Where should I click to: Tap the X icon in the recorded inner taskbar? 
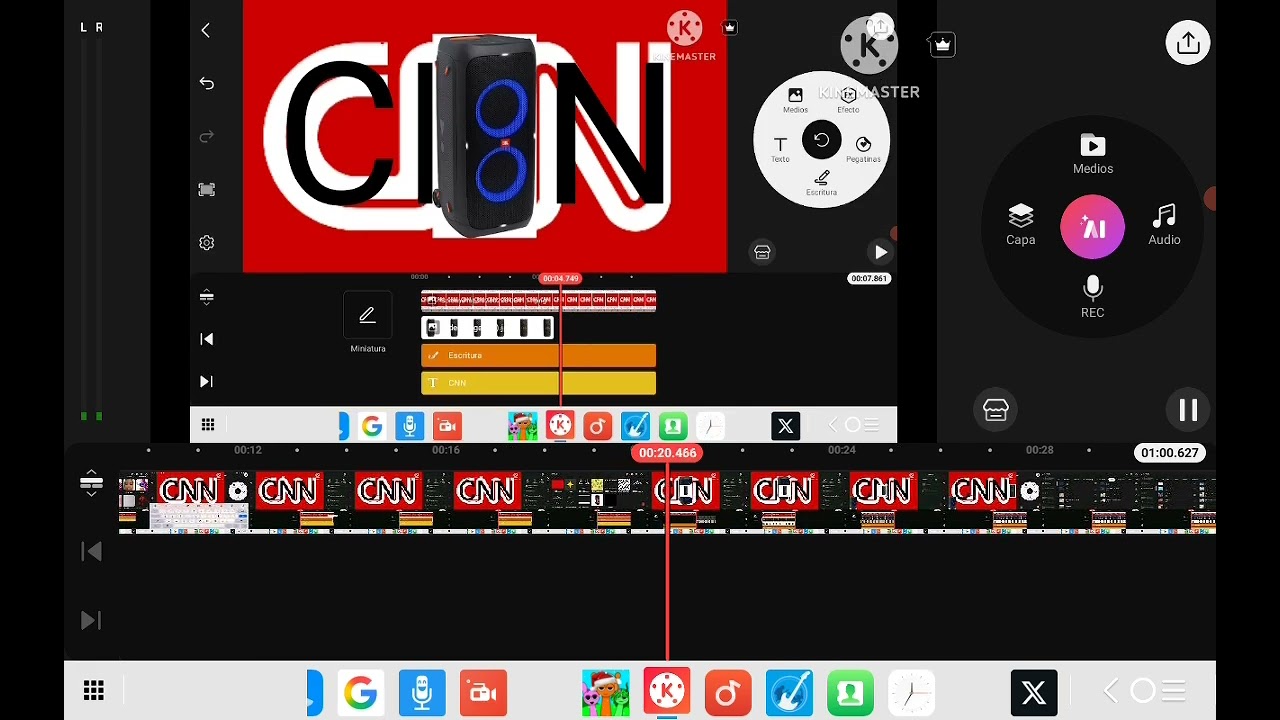[x=785, y=426]
